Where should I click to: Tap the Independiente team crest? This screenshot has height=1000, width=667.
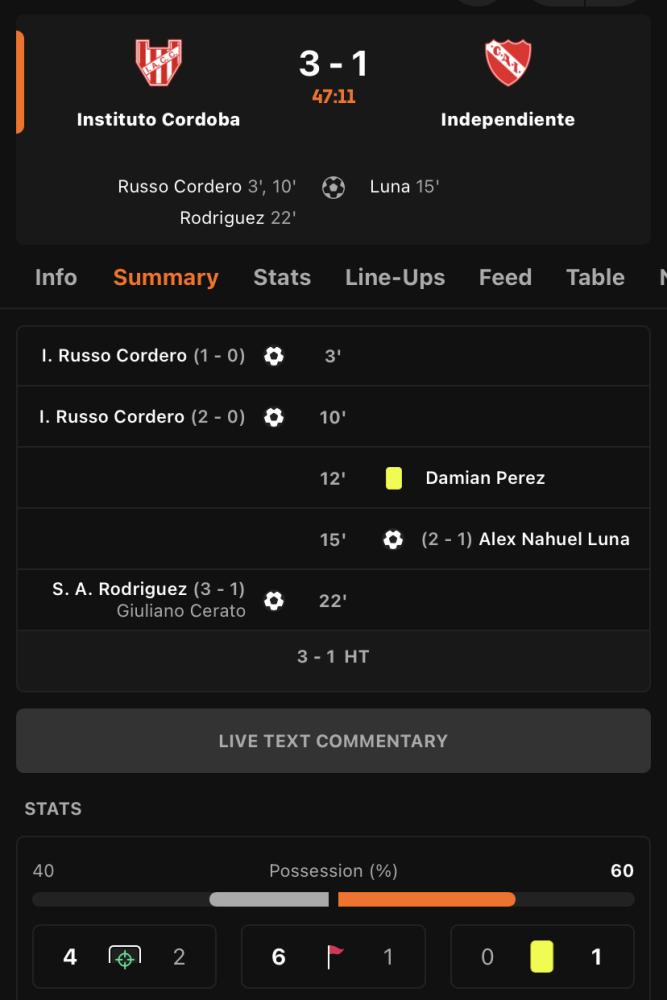click(508, 62)
